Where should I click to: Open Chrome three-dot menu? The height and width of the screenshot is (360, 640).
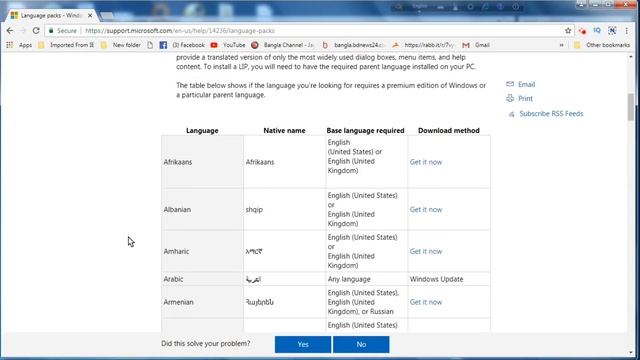(x=627, y=31)
